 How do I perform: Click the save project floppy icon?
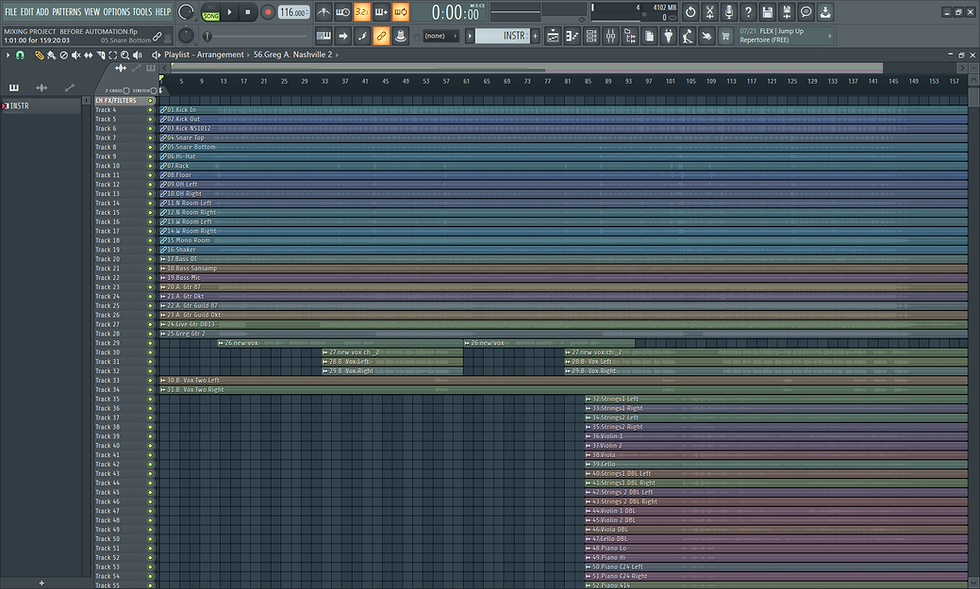tap(767, 12)
